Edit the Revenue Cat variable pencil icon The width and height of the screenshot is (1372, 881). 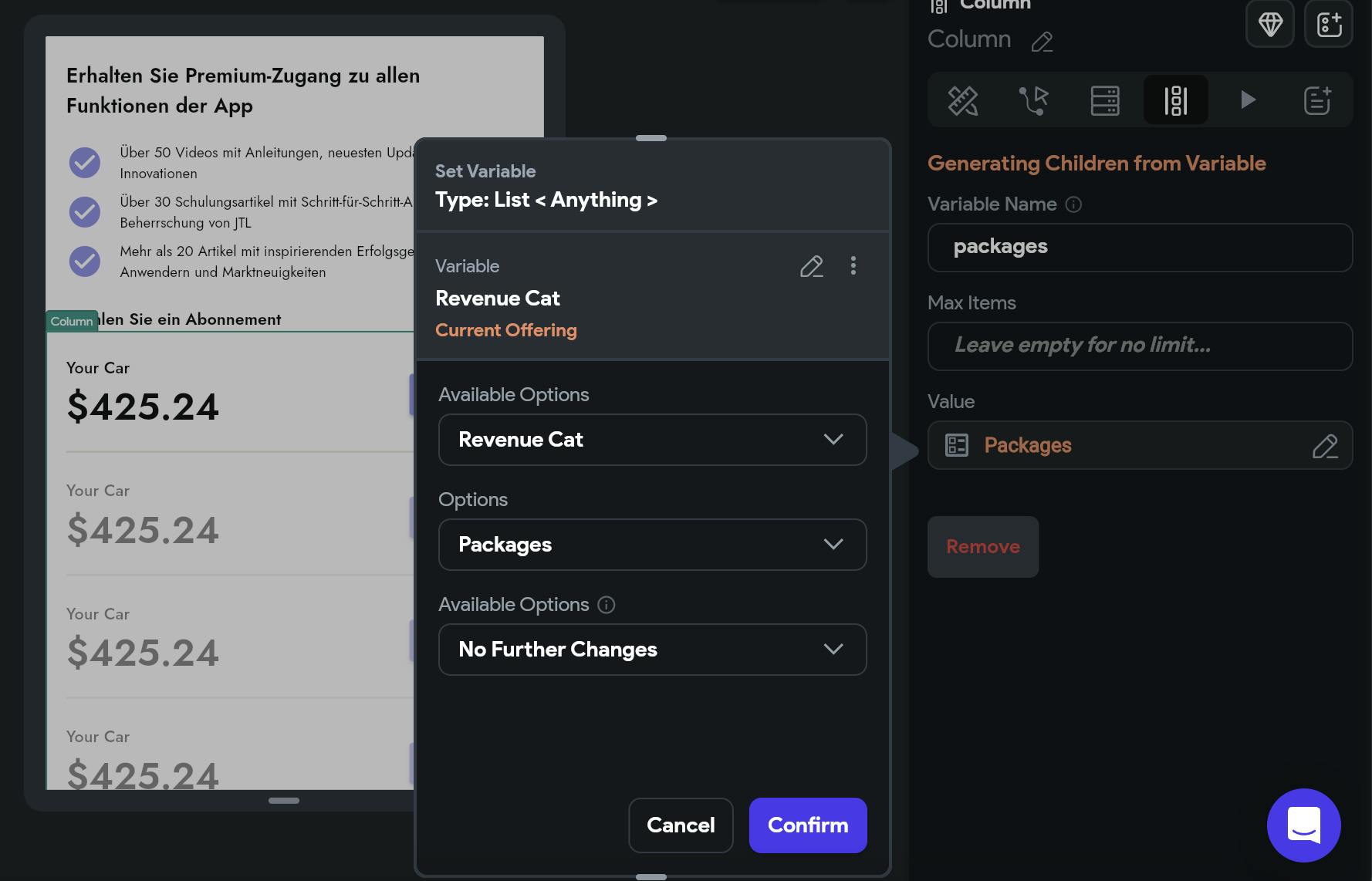811,266
